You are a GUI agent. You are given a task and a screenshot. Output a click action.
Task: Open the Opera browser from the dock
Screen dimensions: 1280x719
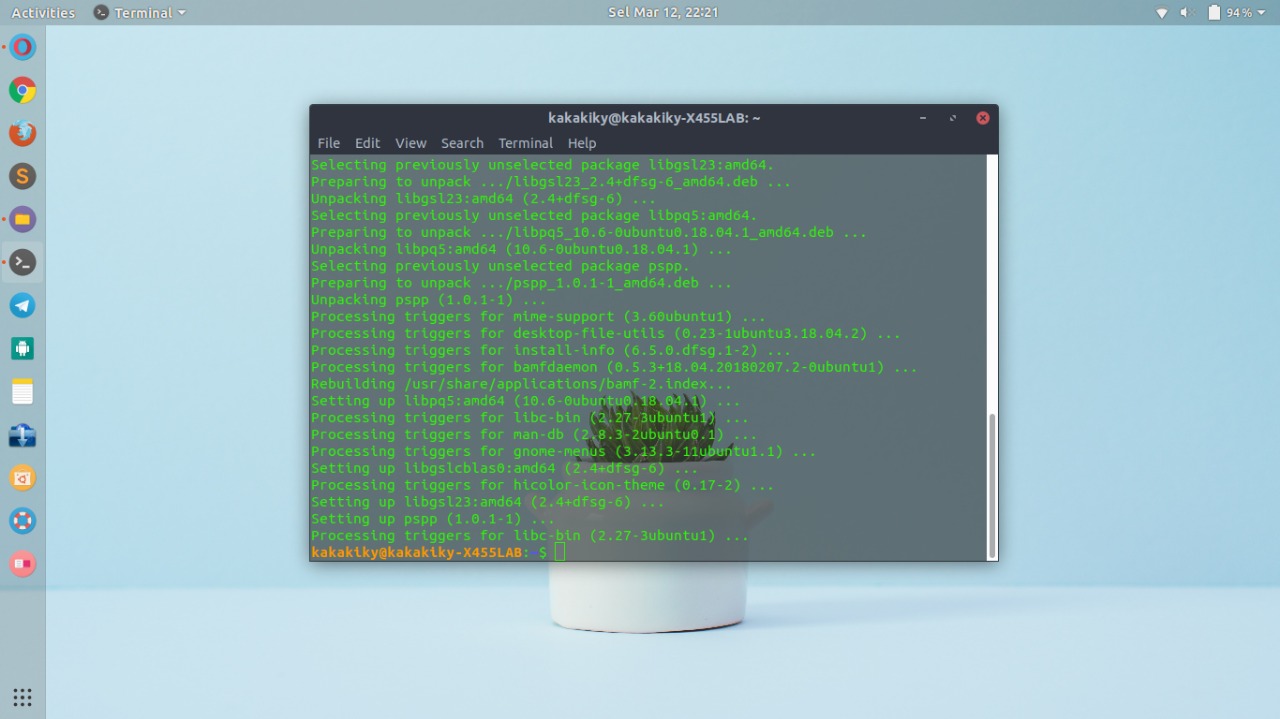click(x=22, y=46)
